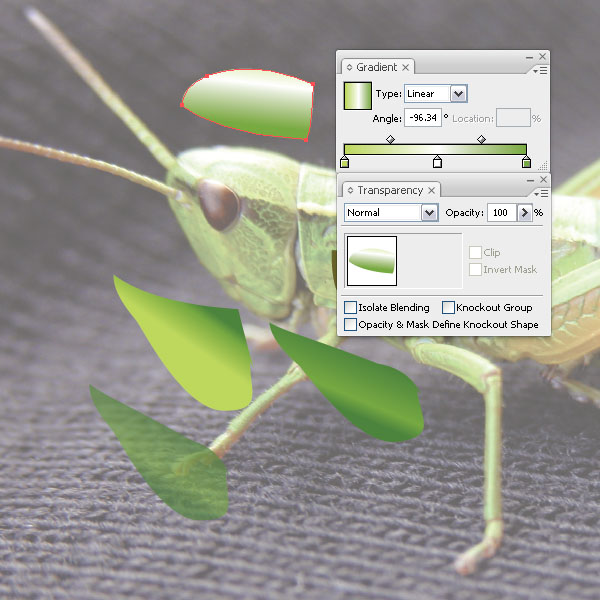Cycle Gradient panel display via tab arrows
Viewport: 600px width, 600px height.
349,67
